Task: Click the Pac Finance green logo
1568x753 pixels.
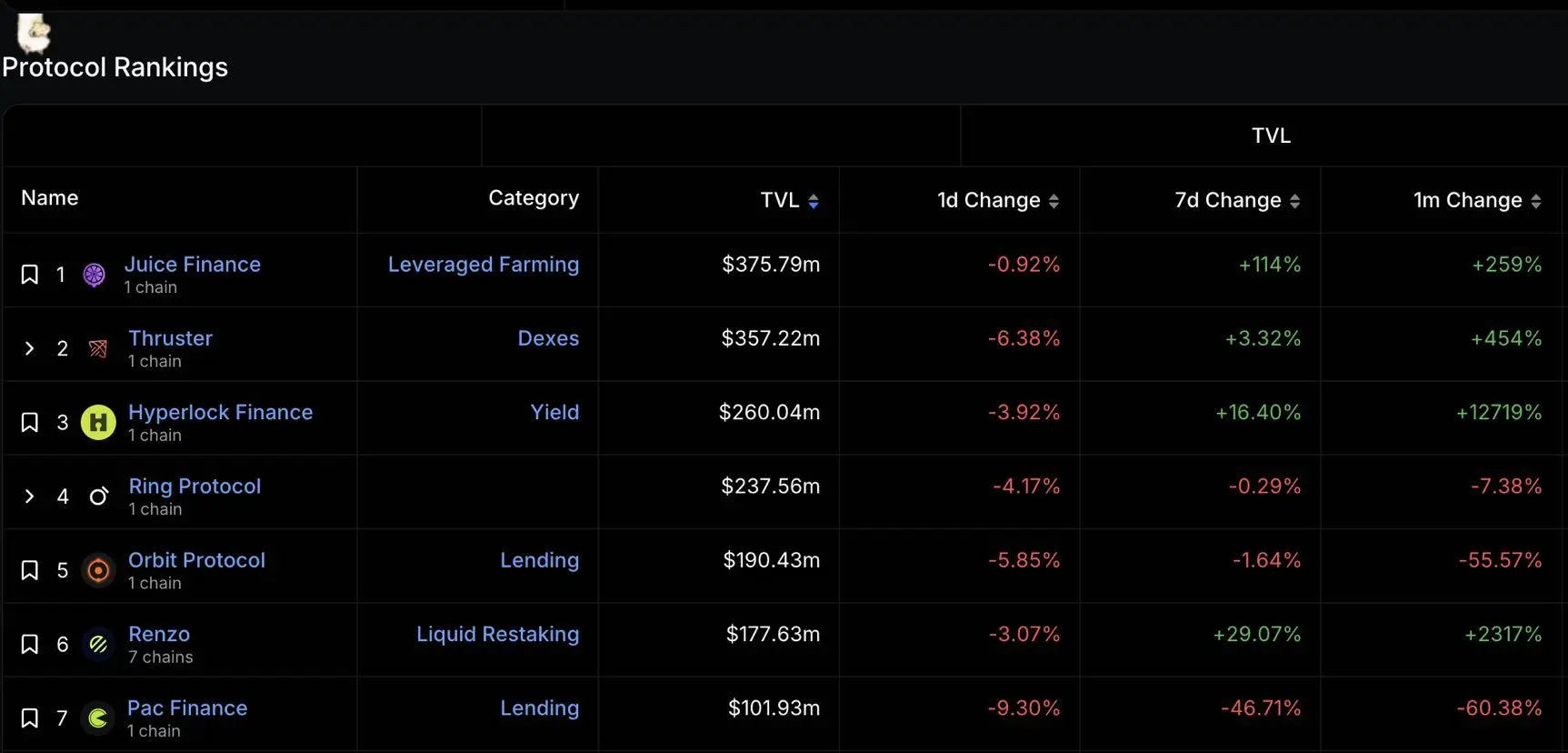Action: 98,718
